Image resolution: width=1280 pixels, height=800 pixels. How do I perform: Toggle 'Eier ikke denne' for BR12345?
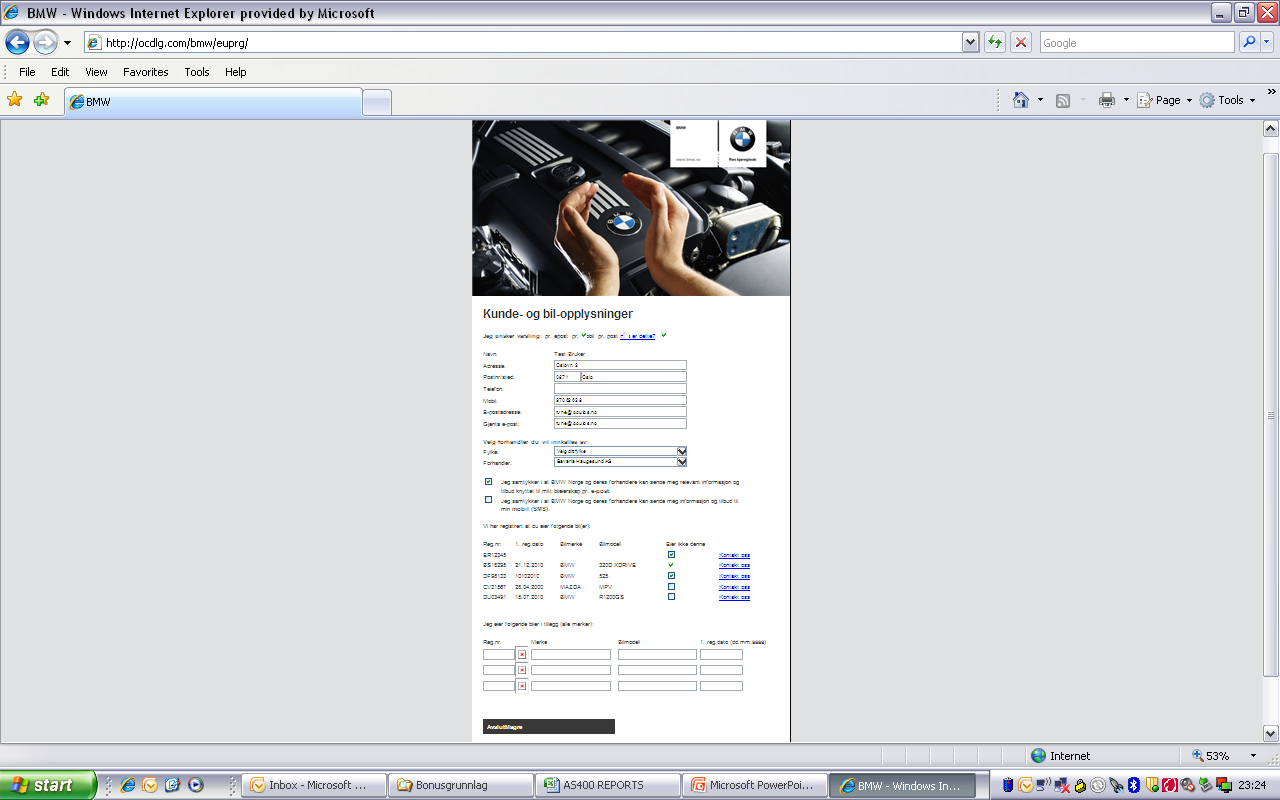671,554
